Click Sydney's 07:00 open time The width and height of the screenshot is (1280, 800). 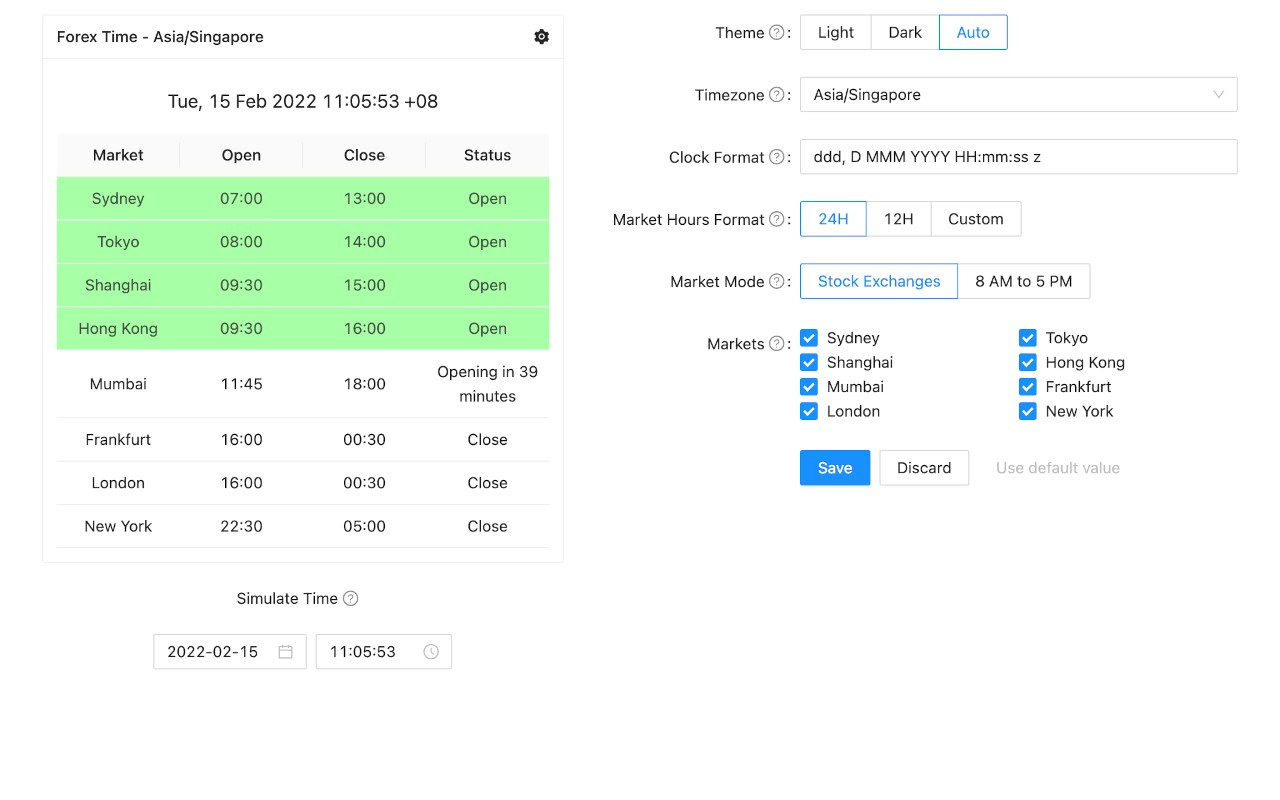(x=241, y=199)
